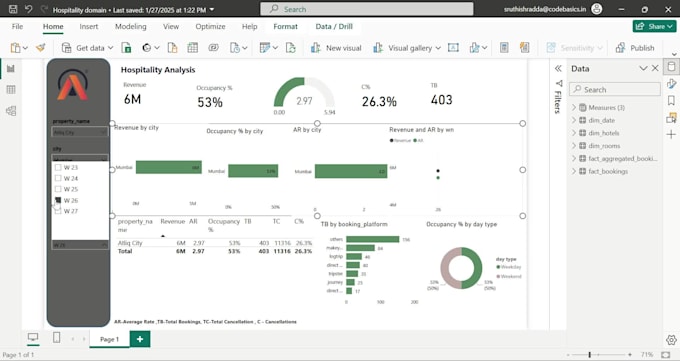Switch to the Modeling ribbon tab
Screen dimensions: 680x361
tap(131, 26)
